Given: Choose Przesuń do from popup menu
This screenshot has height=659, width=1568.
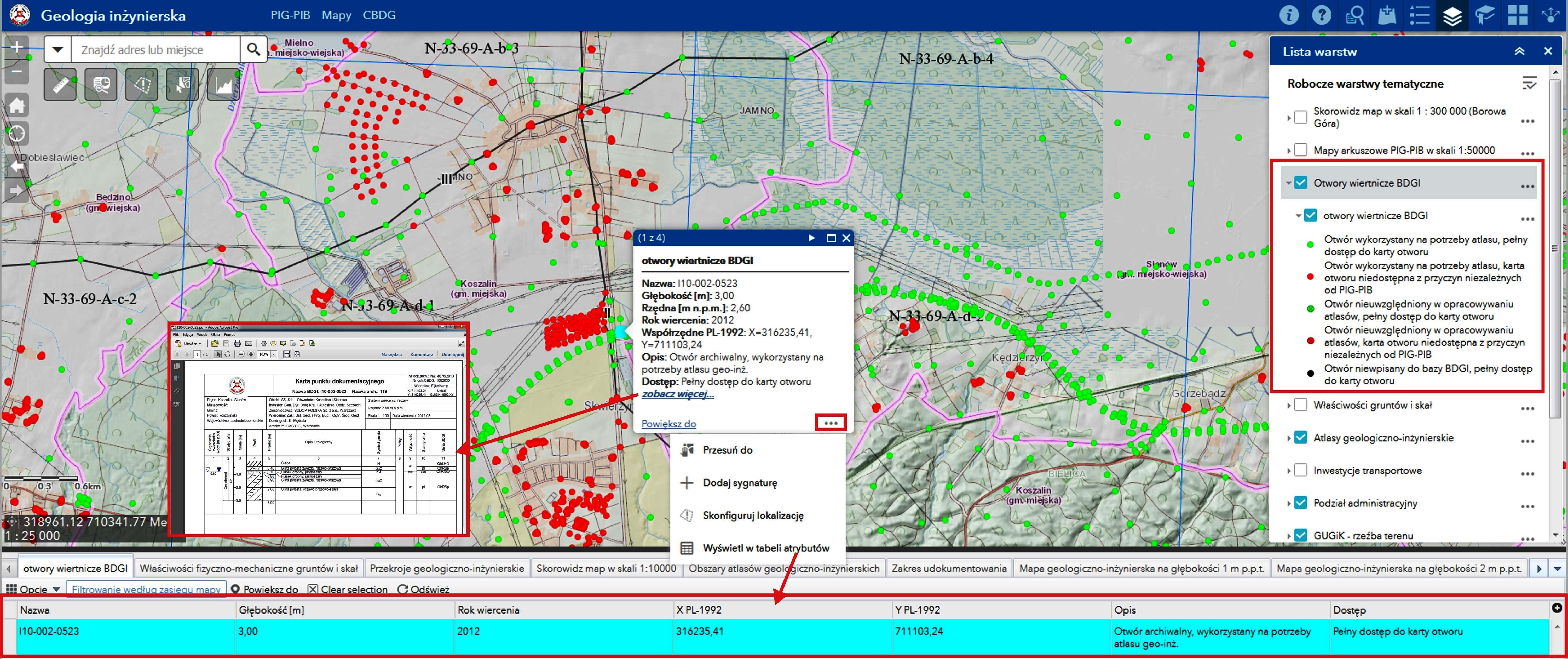Looking at the screenshot, I should pyautogui.click(x=727, y=450).
